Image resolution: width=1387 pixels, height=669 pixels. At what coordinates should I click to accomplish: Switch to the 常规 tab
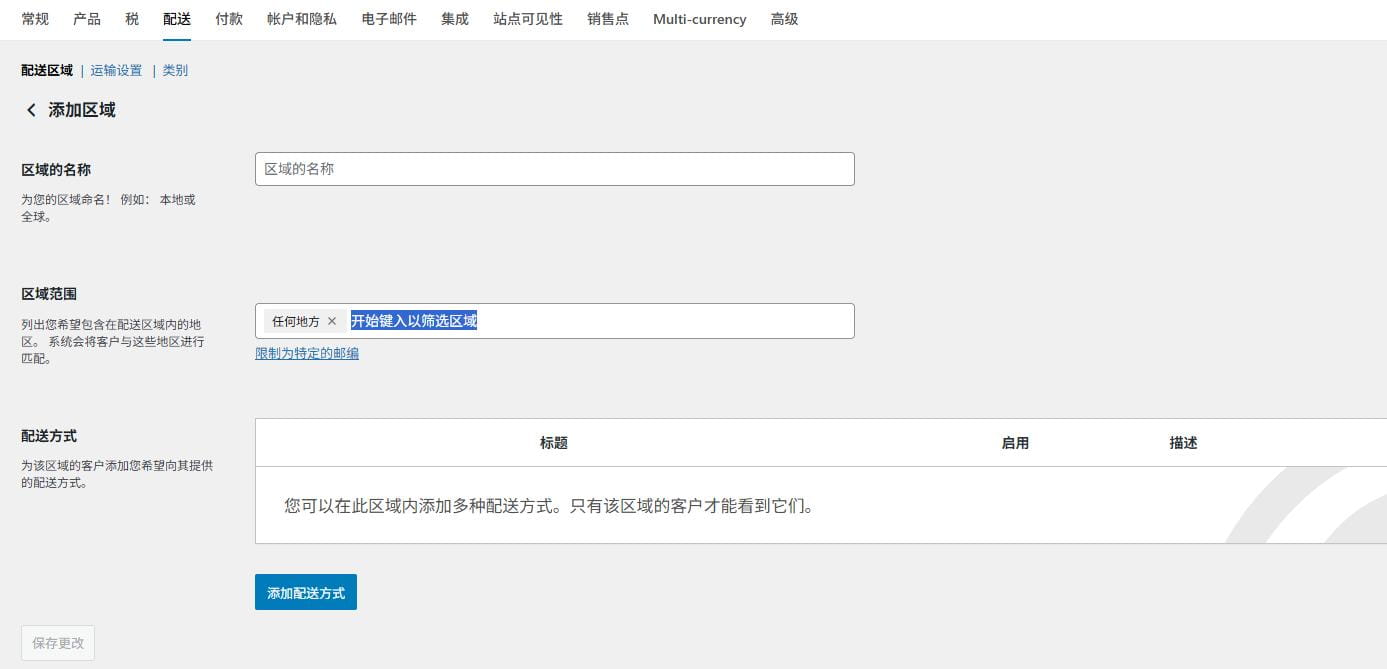(x=34, y=18)
